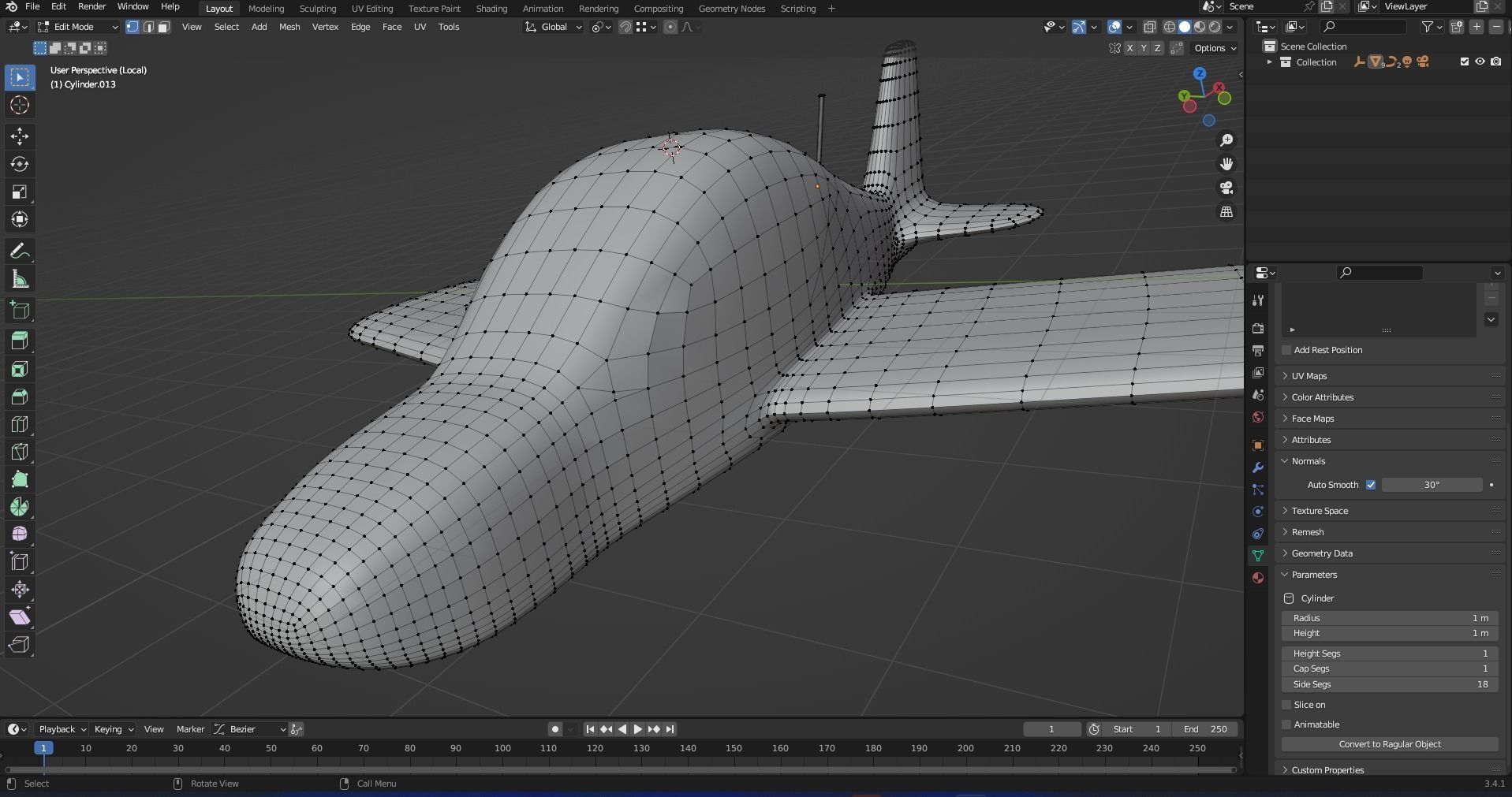Click play animation button
This screenshot has width=1512, height=797.
[x=638, y=729]
